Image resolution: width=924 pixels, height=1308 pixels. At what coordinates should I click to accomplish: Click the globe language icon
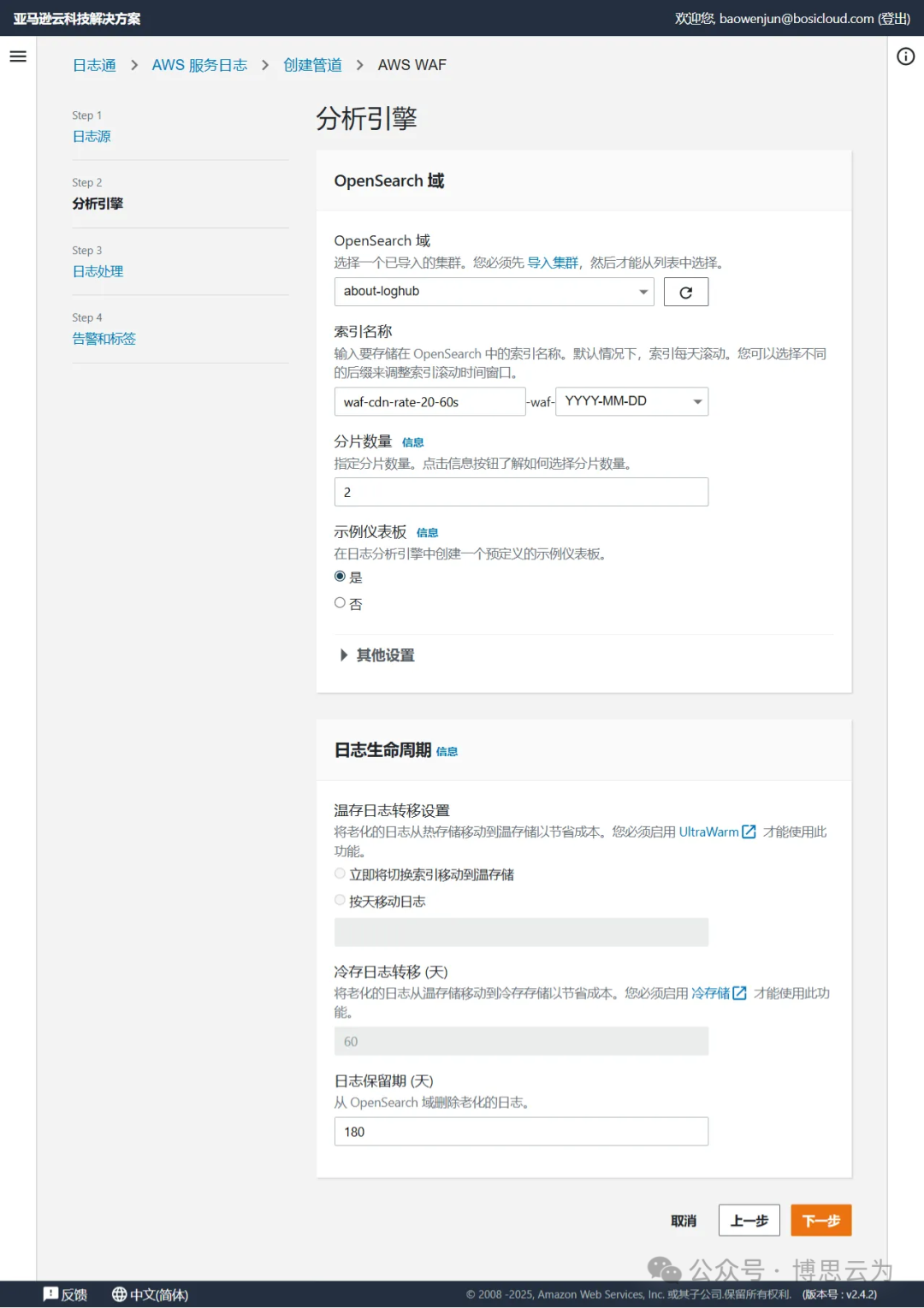[120, 1294]
